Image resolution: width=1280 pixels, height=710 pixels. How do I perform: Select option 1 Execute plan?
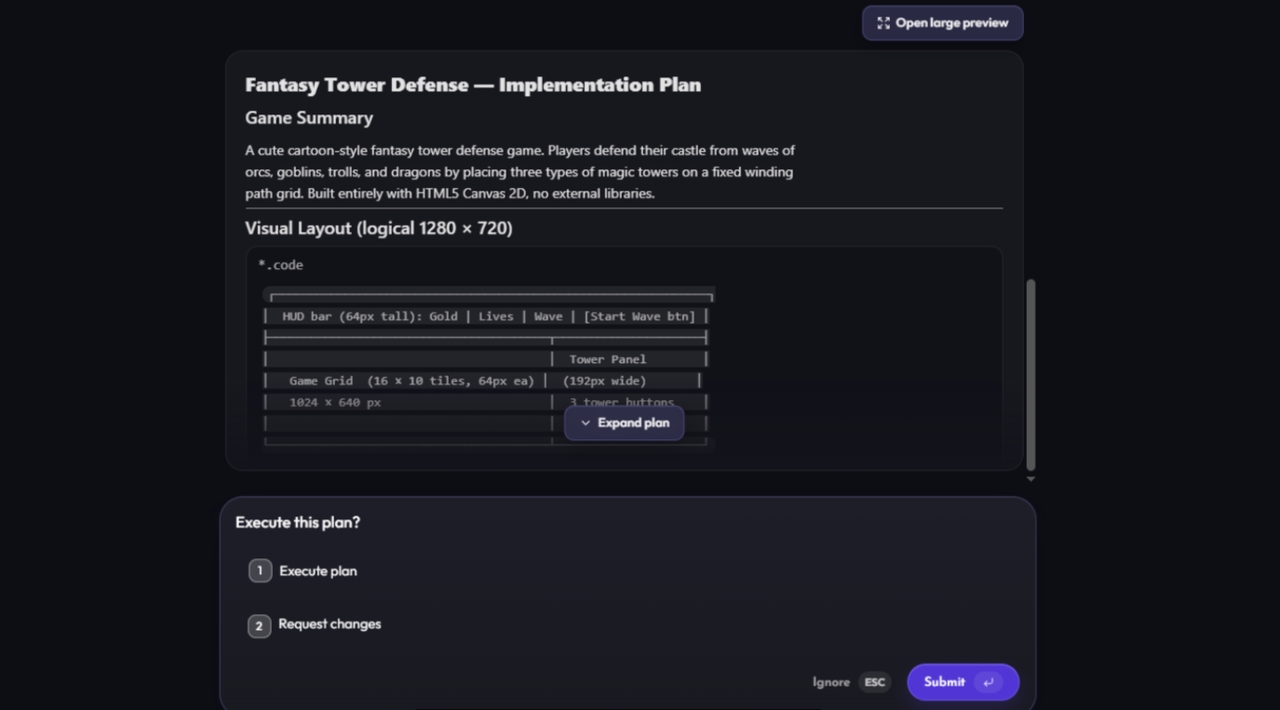coord(318,571)
